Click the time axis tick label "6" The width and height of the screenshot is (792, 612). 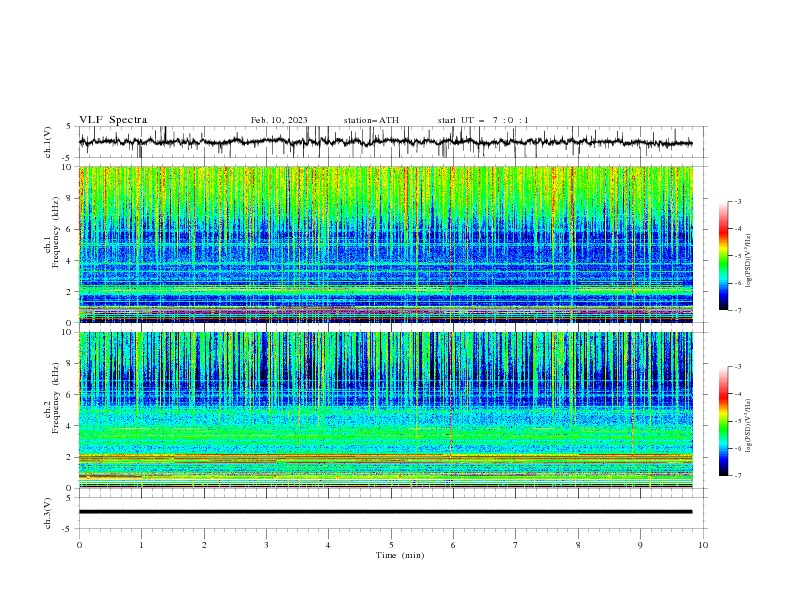453,545
